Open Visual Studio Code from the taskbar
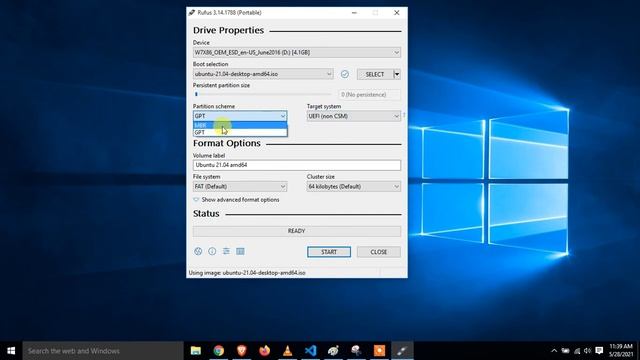Screen dimensions: 640x360 [x=311, y=351]
